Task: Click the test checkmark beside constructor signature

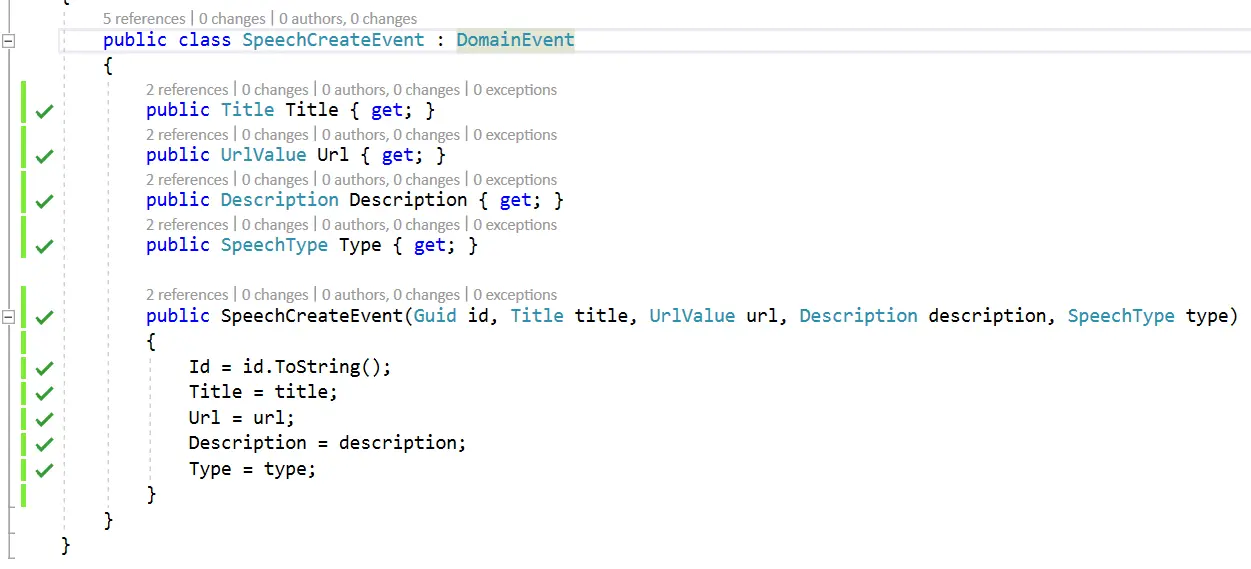Action: click(43, 317)
